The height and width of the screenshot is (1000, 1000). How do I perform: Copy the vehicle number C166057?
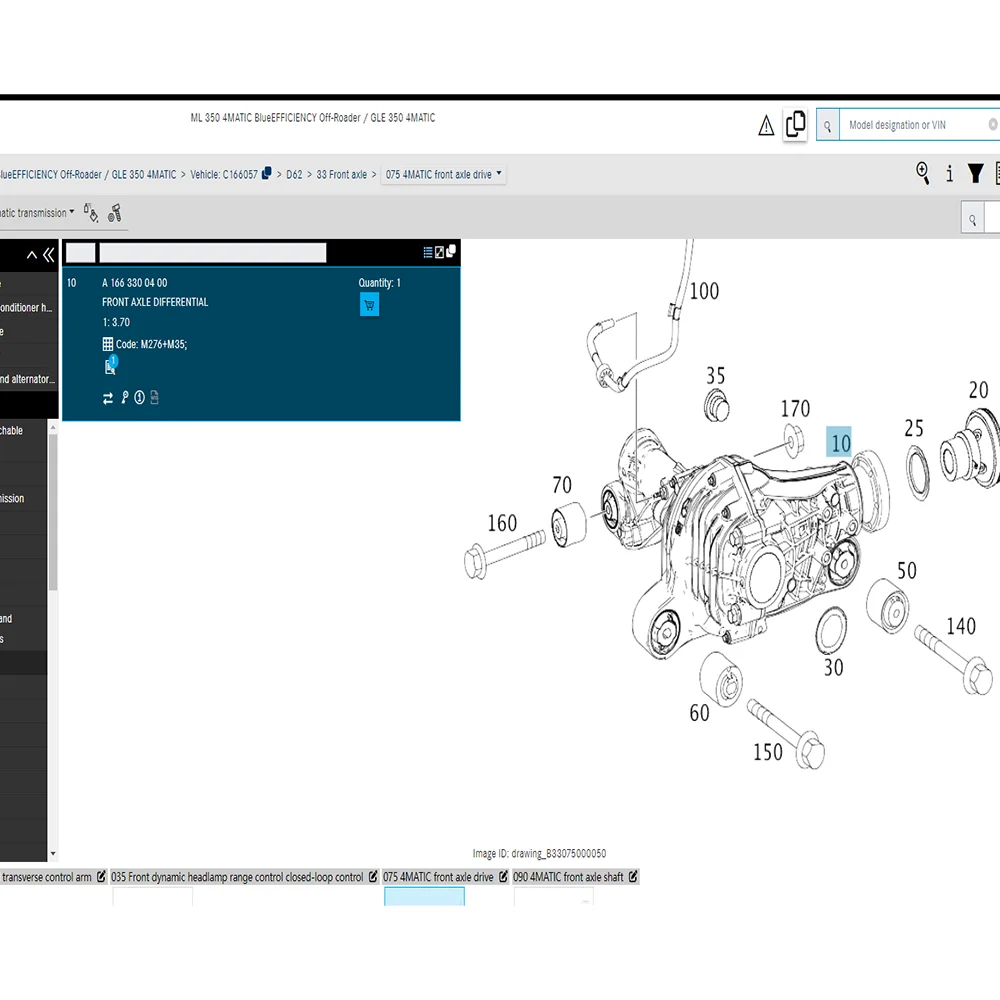[267, 173]
